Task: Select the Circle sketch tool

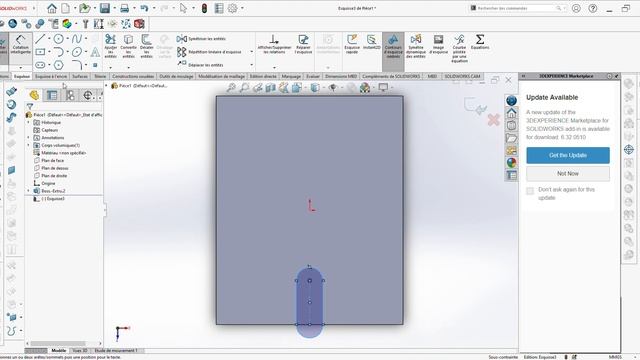Action: (59, 39)
